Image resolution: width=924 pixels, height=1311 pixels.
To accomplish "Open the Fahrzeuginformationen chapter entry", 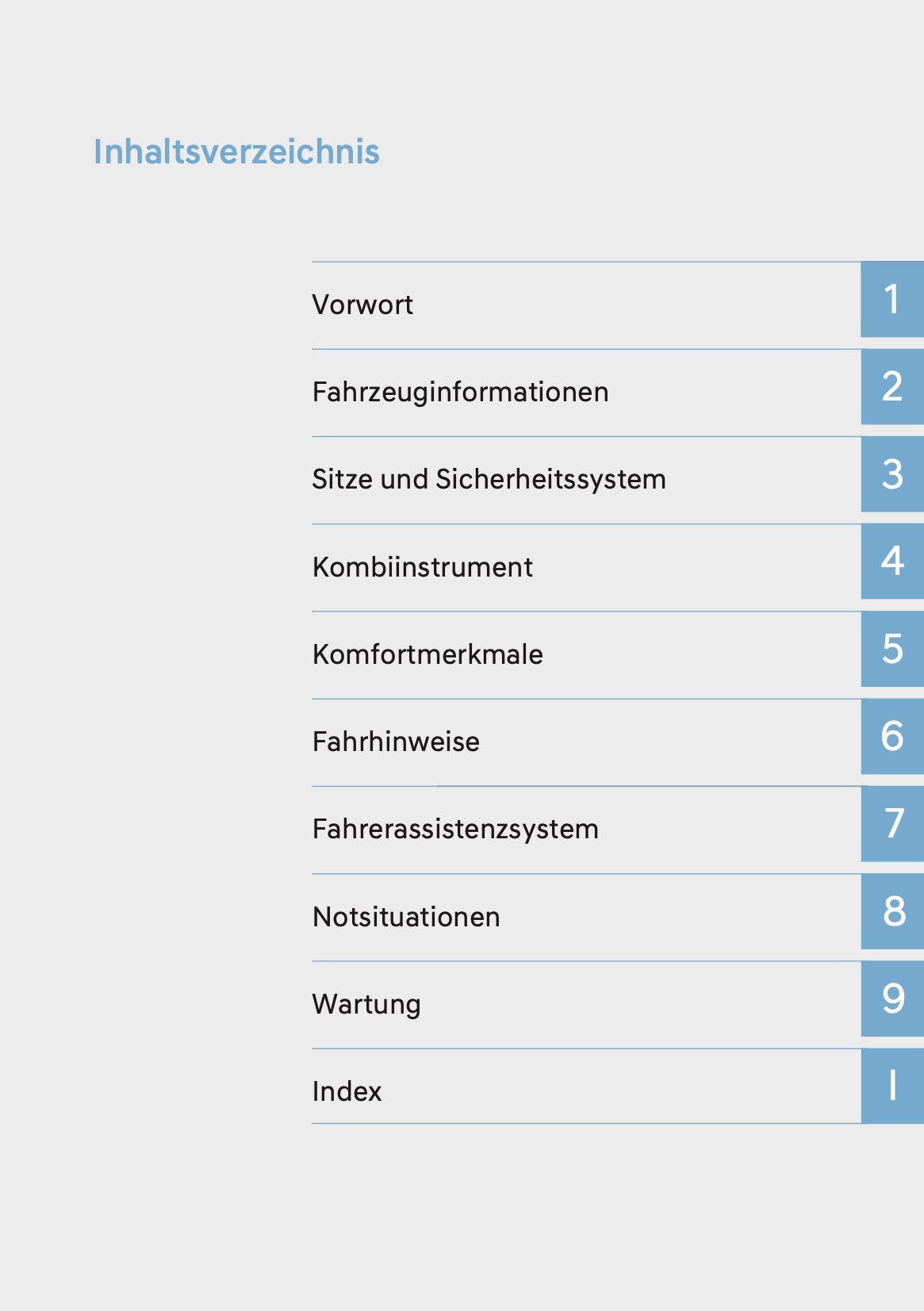I will coord(460,392).
